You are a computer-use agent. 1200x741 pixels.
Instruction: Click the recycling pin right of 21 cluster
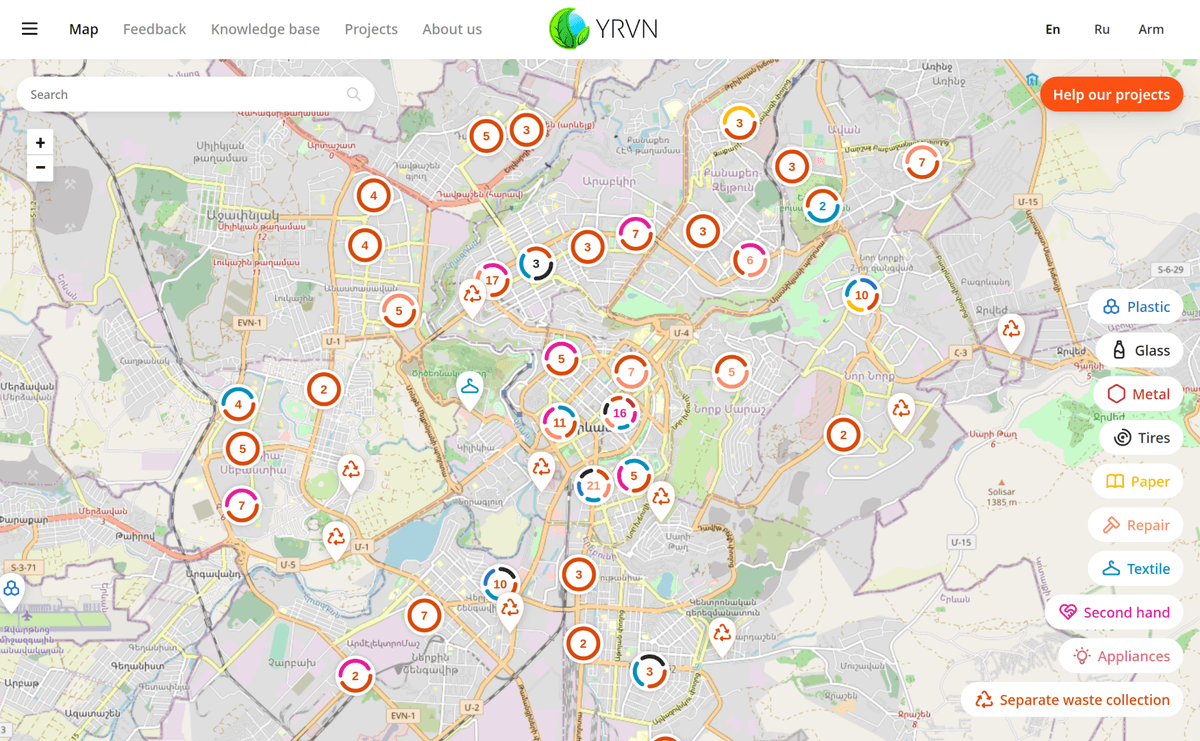tap(661, 499)
